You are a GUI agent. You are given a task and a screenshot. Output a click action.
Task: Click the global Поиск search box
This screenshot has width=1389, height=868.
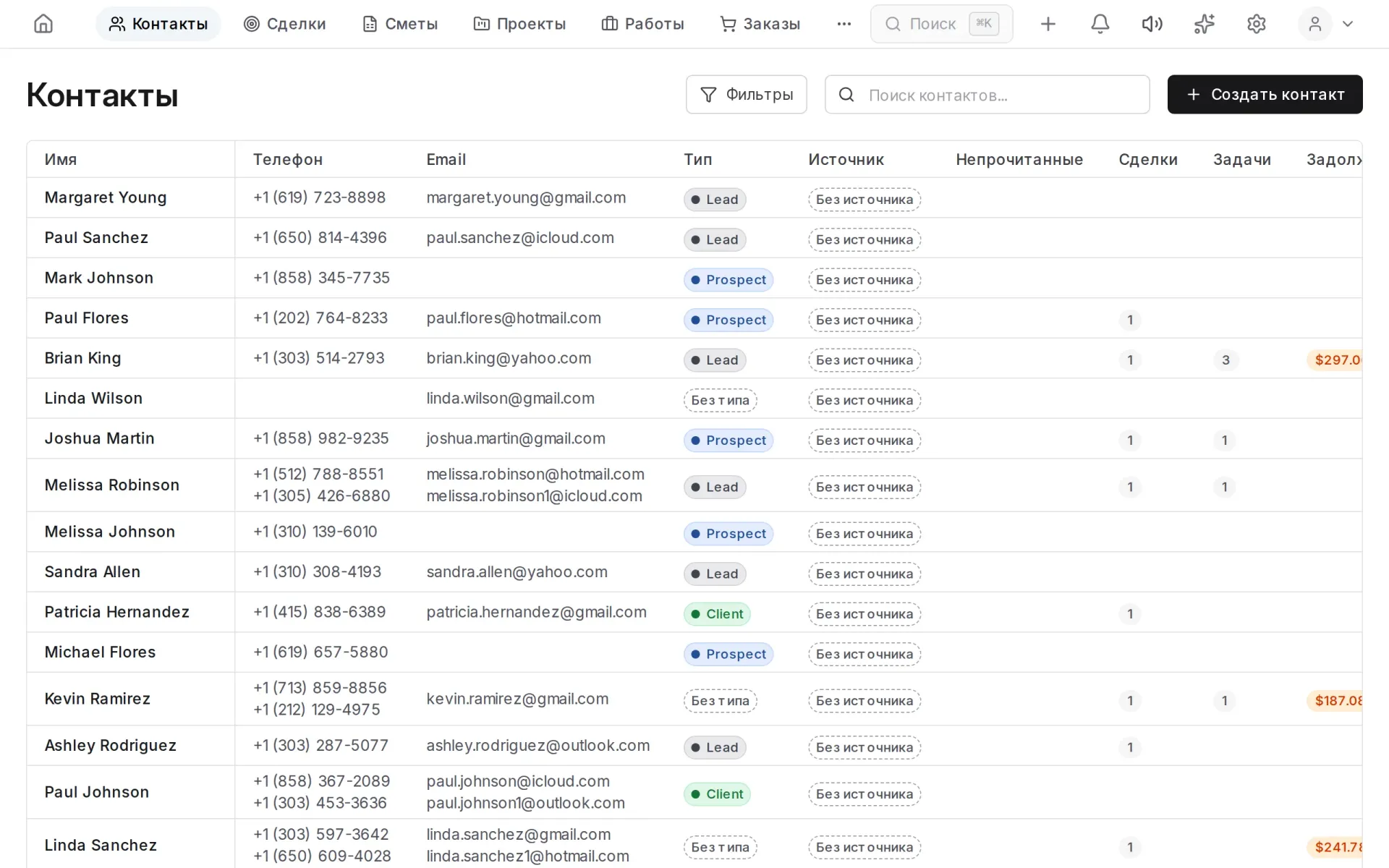tap(941, 24)
